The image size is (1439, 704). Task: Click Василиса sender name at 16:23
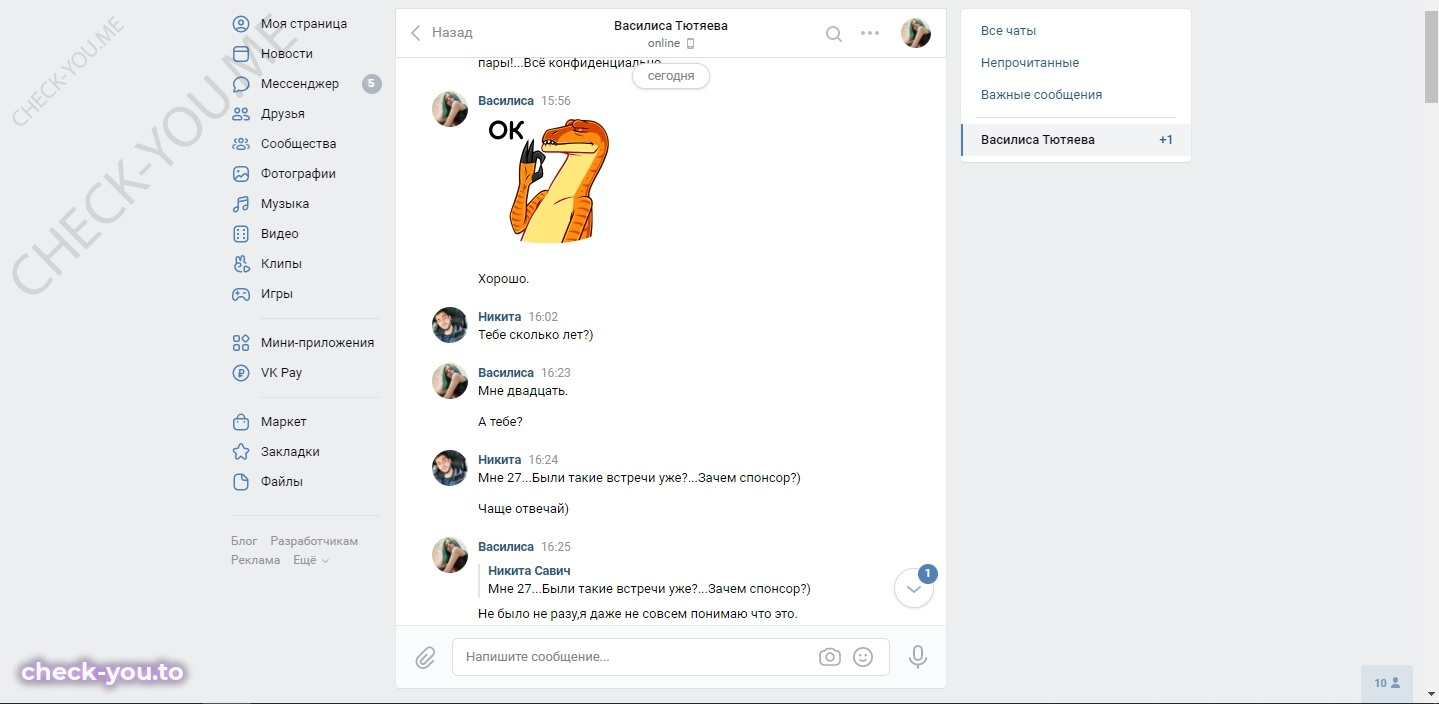click(x=506, y=373)
